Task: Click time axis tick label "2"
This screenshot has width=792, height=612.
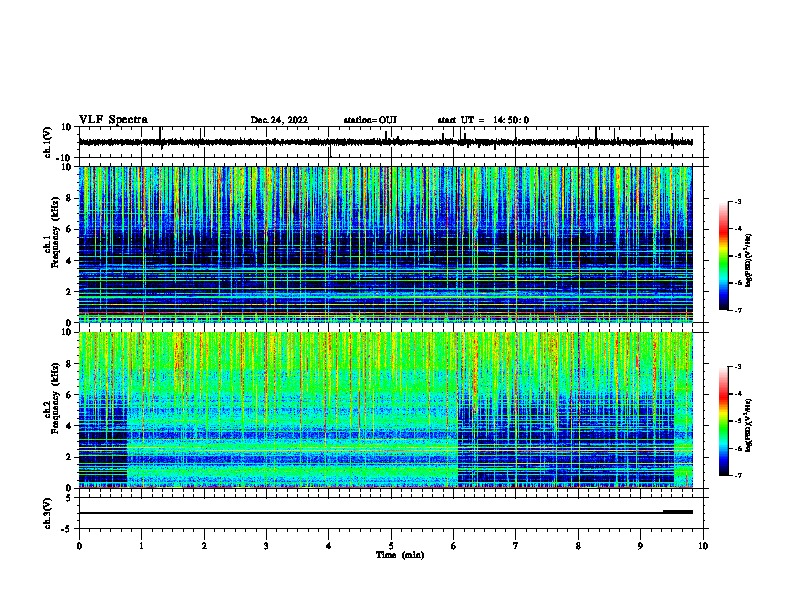Action: click(x=204, y=546)
